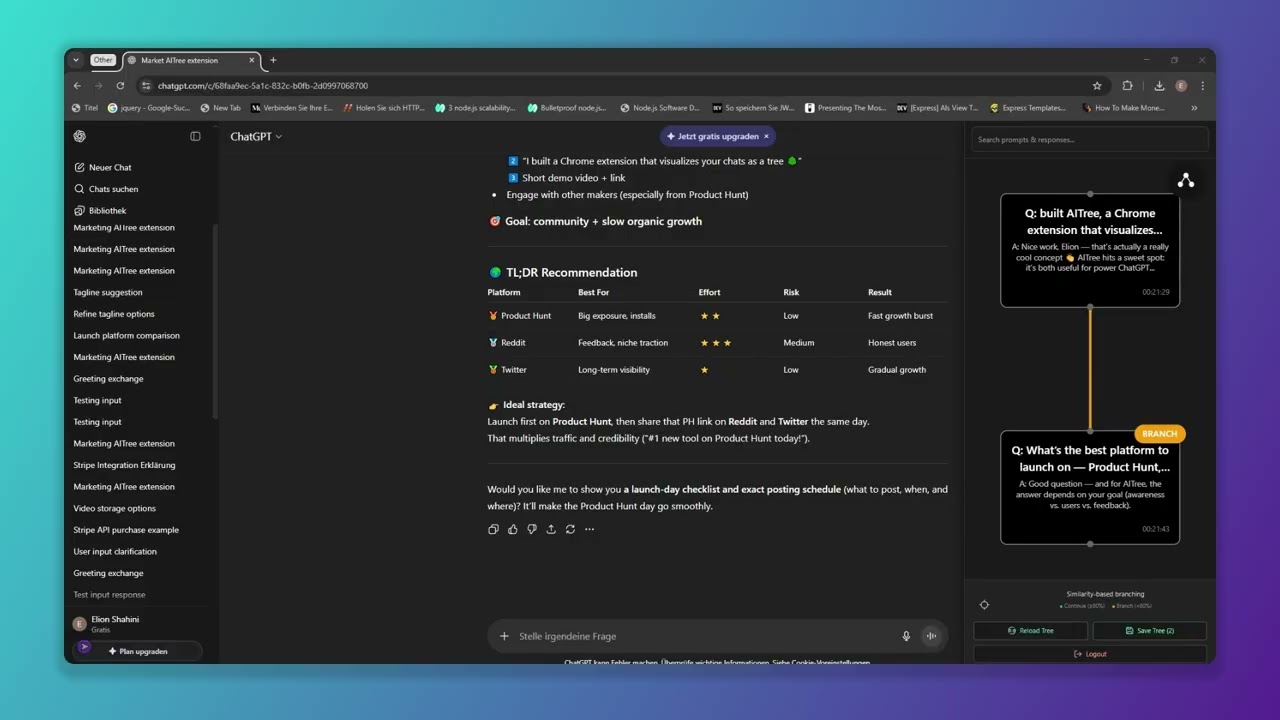Regenerate the response

click(570, 529)
